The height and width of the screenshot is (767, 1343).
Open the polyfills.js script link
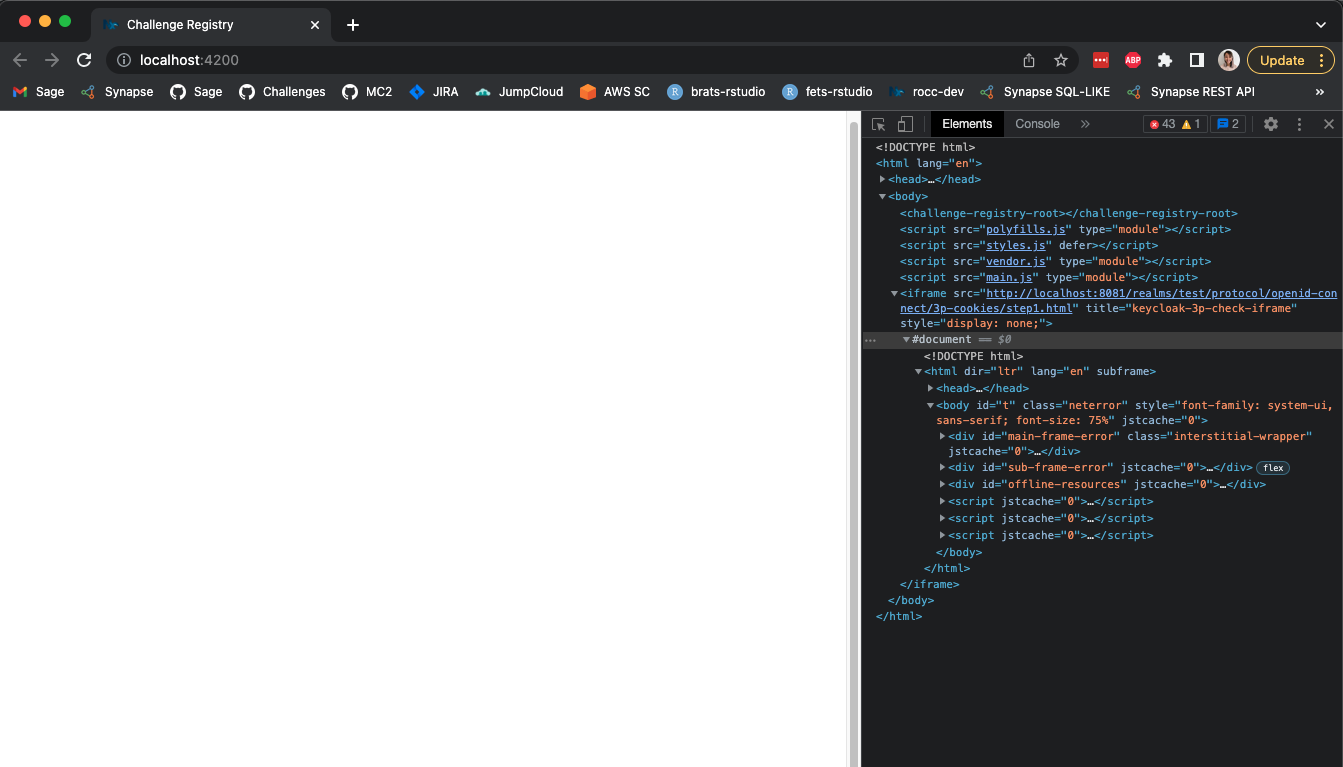coord(1026,229)
